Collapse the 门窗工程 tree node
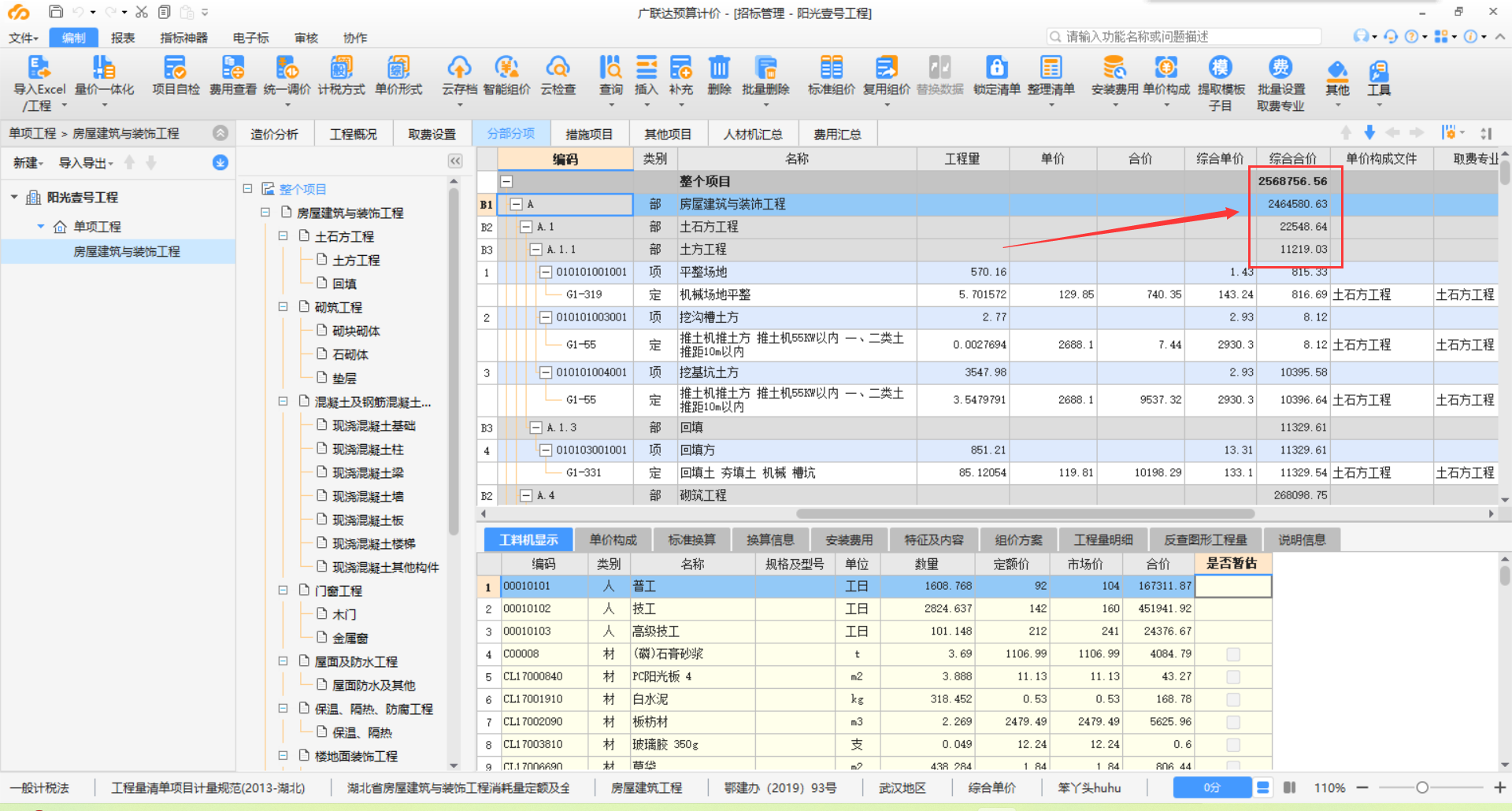The height and width of the screenshot is (811, 1512). pyautogui.click(x=283, y=590)
